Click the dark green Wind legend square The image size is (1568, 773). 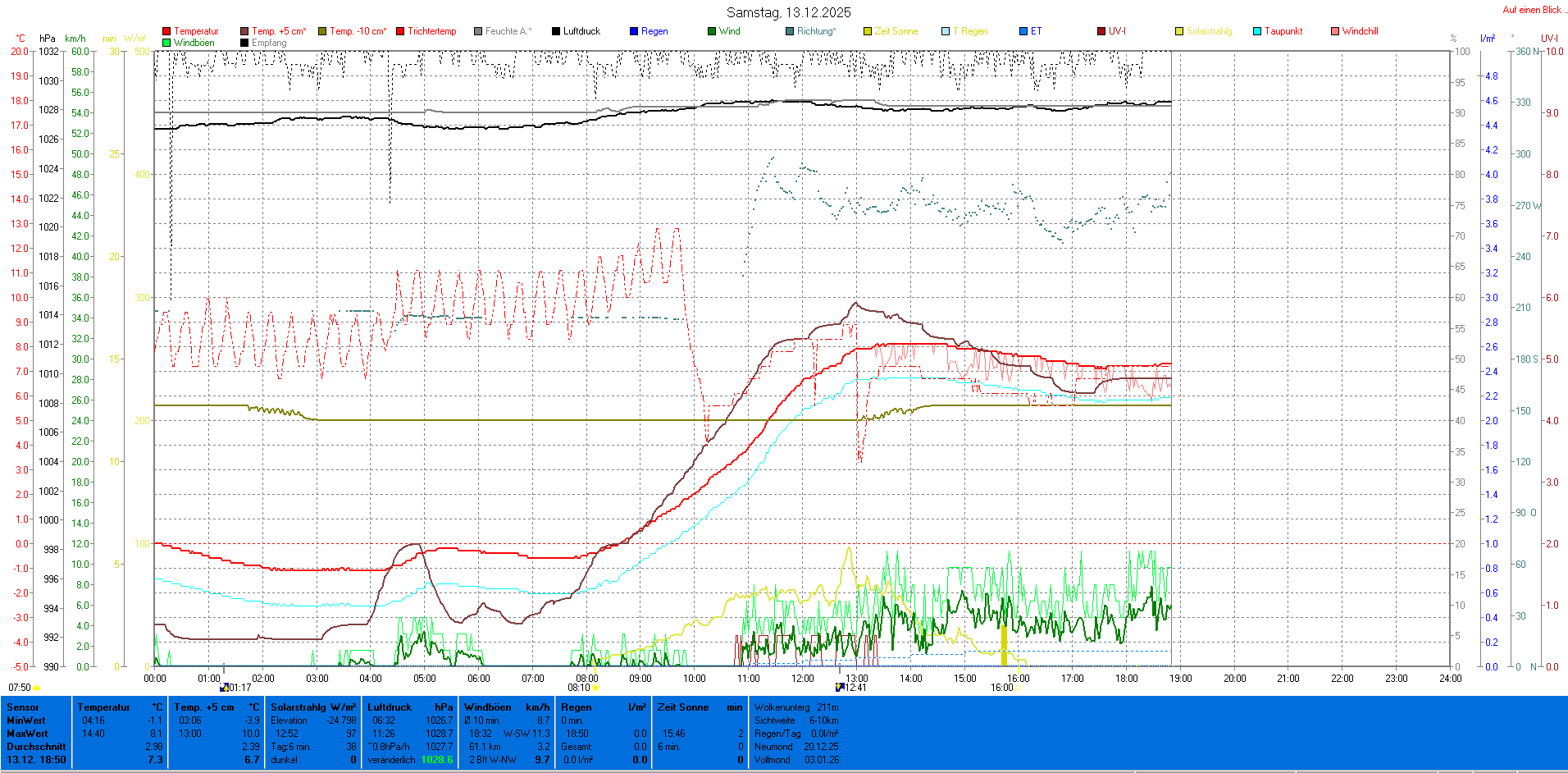pos(712,31)
